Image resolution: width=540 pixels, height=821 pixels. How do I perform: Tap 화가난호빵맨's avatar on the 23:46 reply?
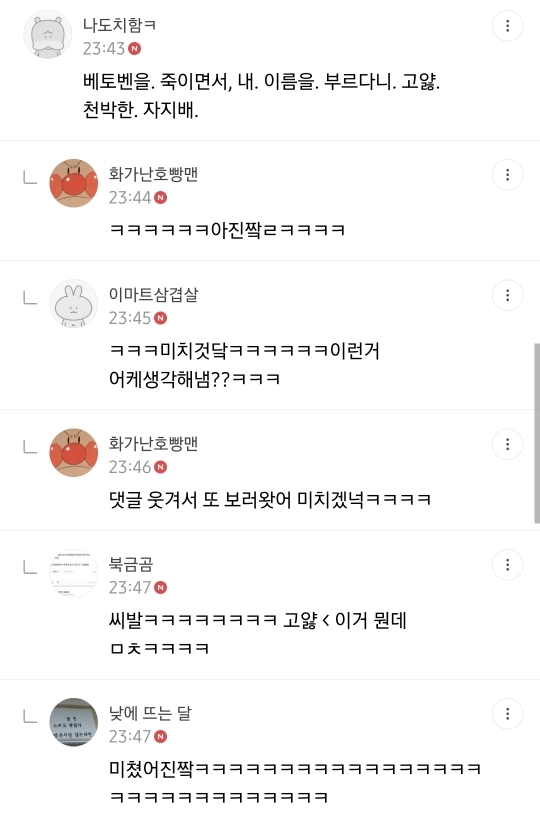tap(73, 453)
